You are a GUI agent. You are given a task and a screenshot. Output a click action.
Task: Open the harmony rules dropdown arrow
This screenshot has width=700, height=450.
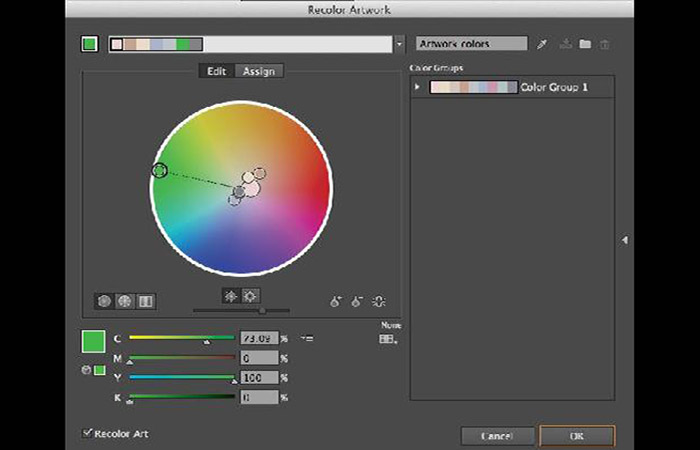coord(399,44)
